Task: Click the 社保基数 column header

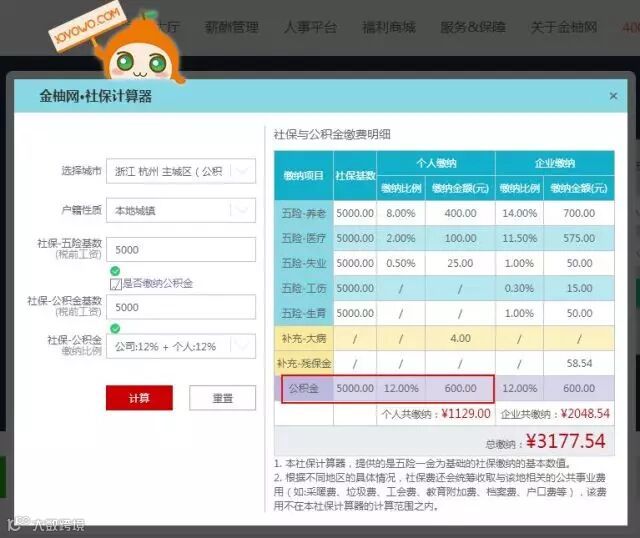Action: (x=355, y=176)
